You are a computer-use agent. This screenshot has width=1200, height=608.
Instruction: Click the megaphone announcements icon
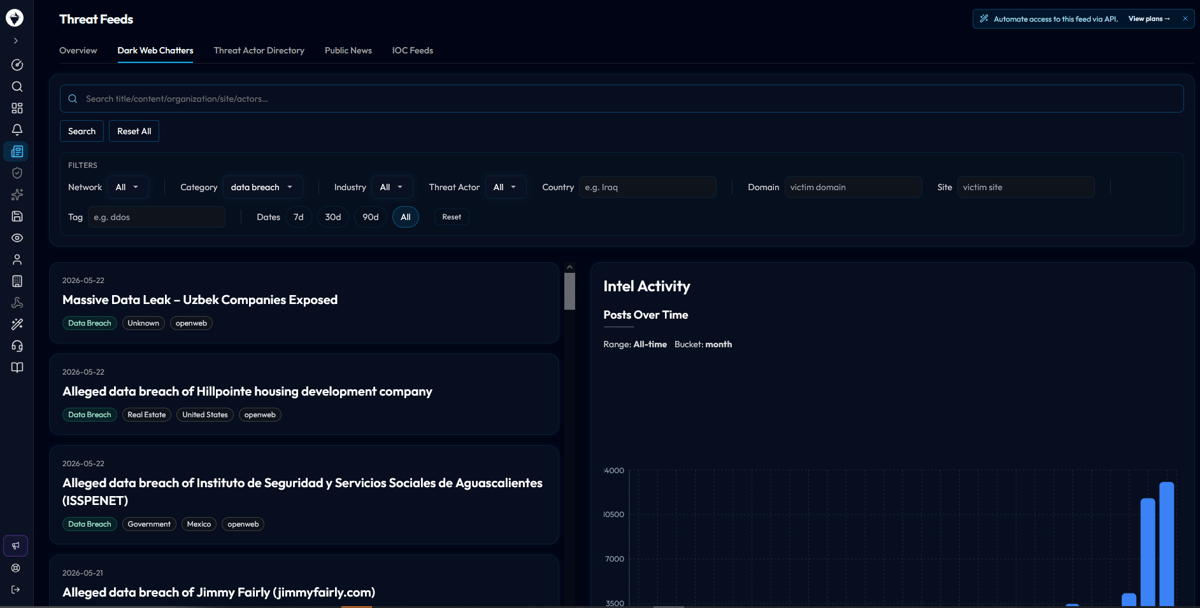[16, 546]
